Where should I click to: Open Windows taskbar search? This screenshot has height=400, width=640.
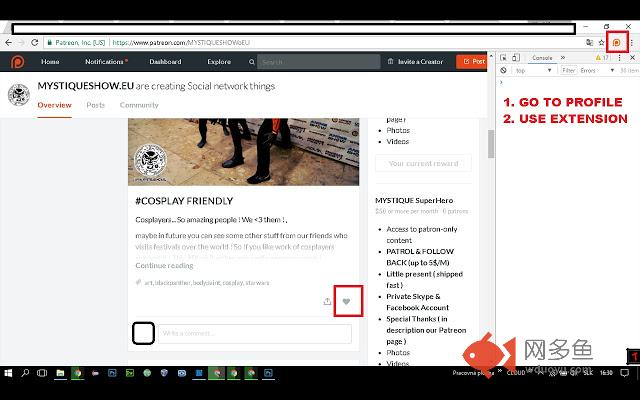25,373
